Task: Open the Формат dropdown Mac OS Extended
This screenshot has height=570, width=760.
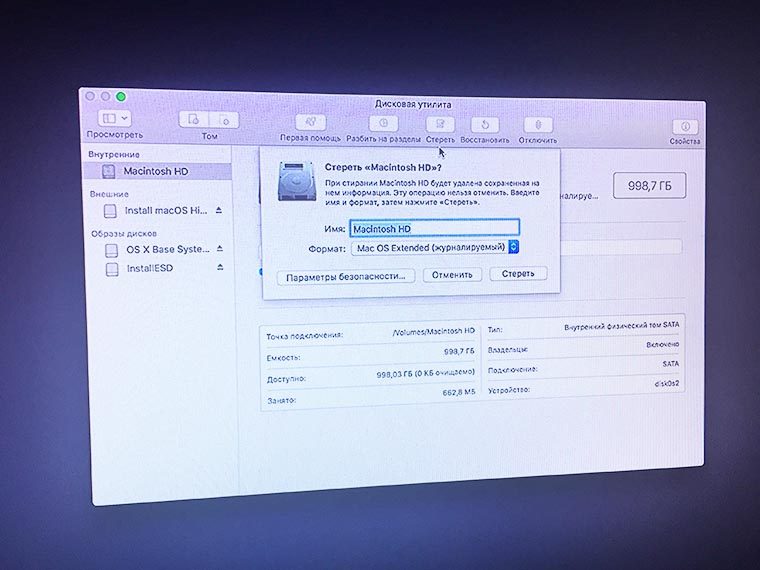Action: point(435,248)
